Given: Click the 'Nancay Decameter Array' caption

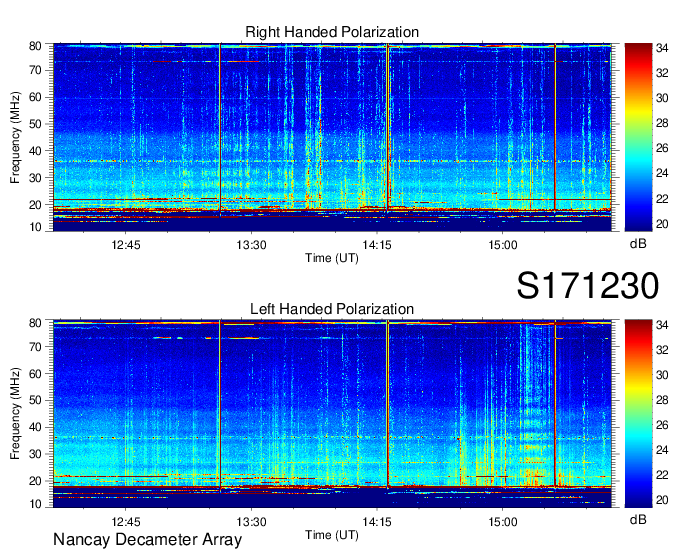Looking at the screenshot, I should (147, 540).
